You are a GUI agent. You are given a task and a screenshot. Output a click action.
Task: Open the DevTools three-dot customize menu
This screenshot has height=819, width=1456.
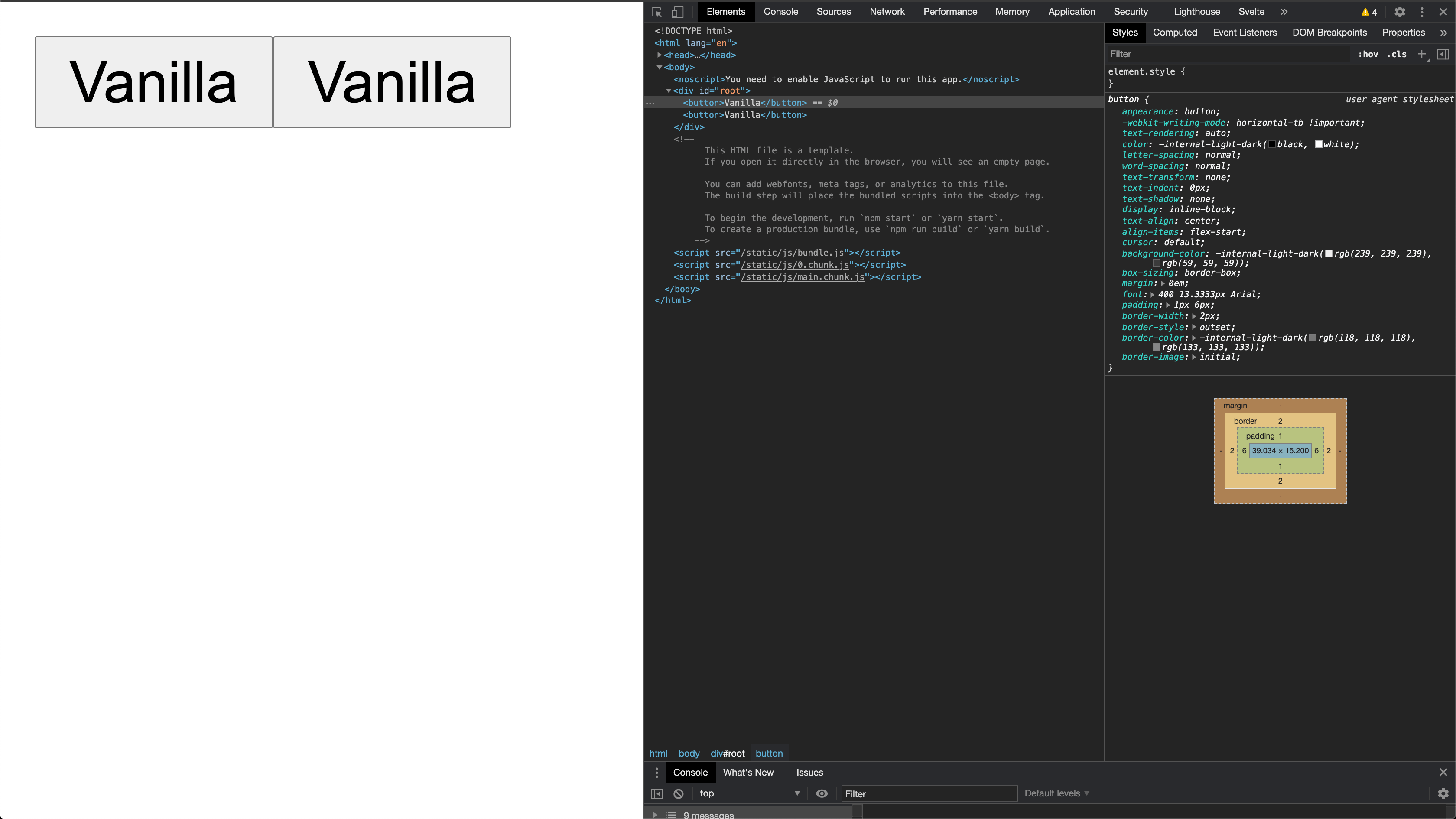point(1422,12)
